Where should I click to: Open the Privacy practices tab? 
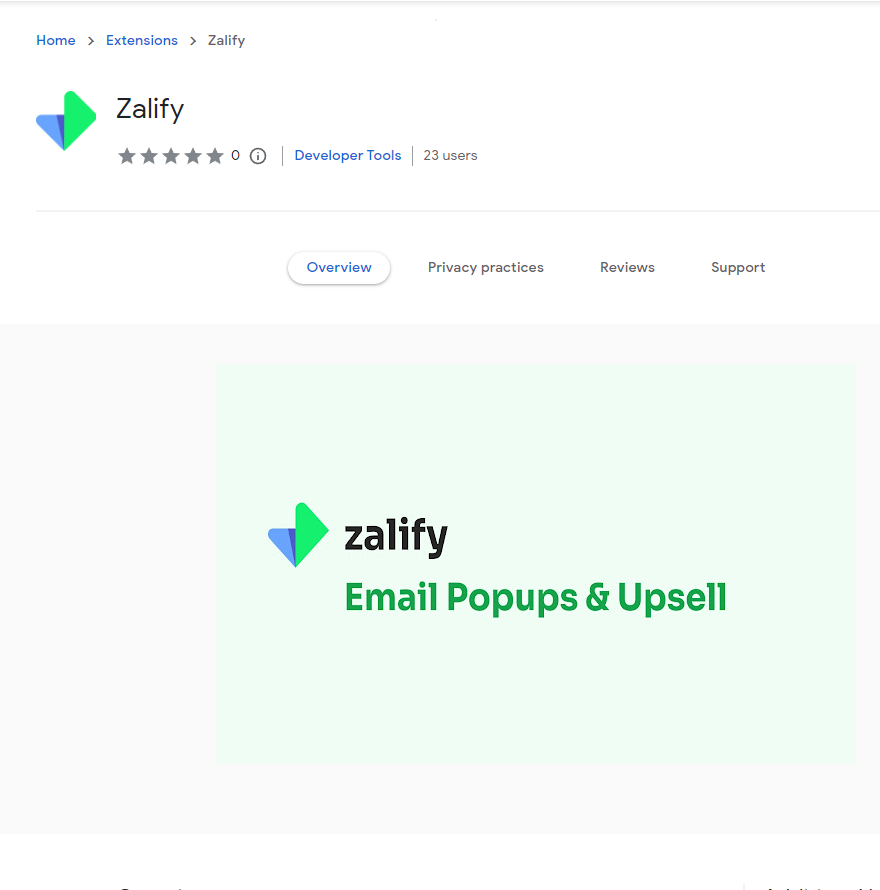(x=486, y=268)
